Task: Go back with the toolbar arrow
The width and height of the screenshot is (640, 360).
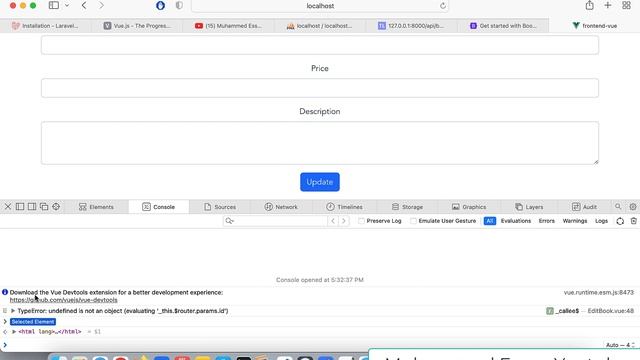Action: (84, 5)
